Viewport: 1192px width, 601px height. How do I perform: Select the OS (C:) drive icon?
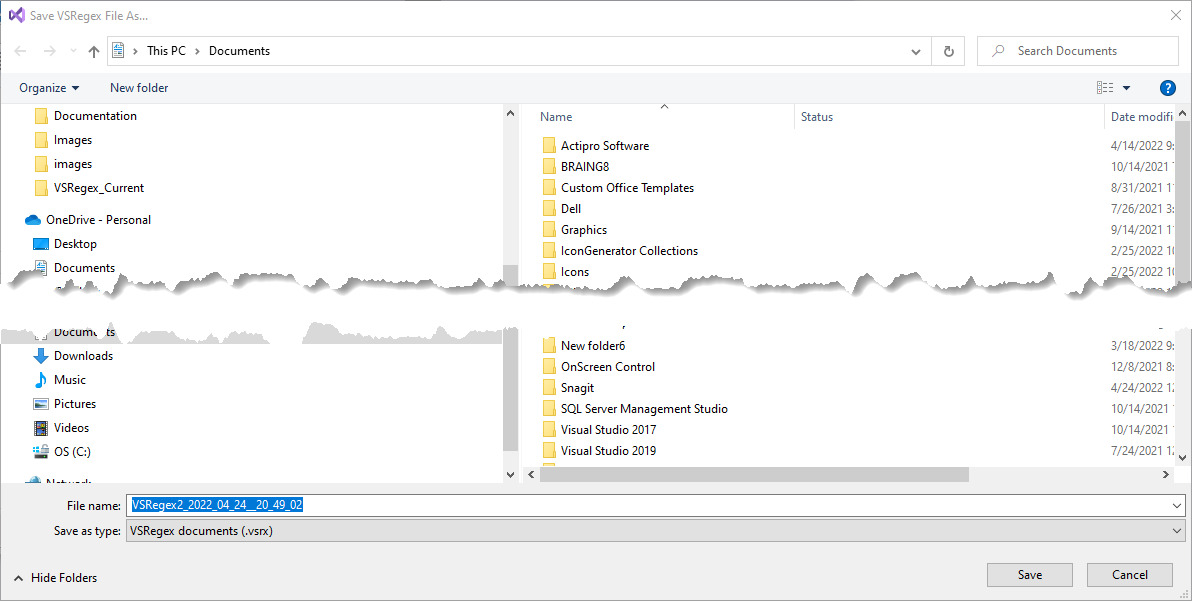[41, 452]
